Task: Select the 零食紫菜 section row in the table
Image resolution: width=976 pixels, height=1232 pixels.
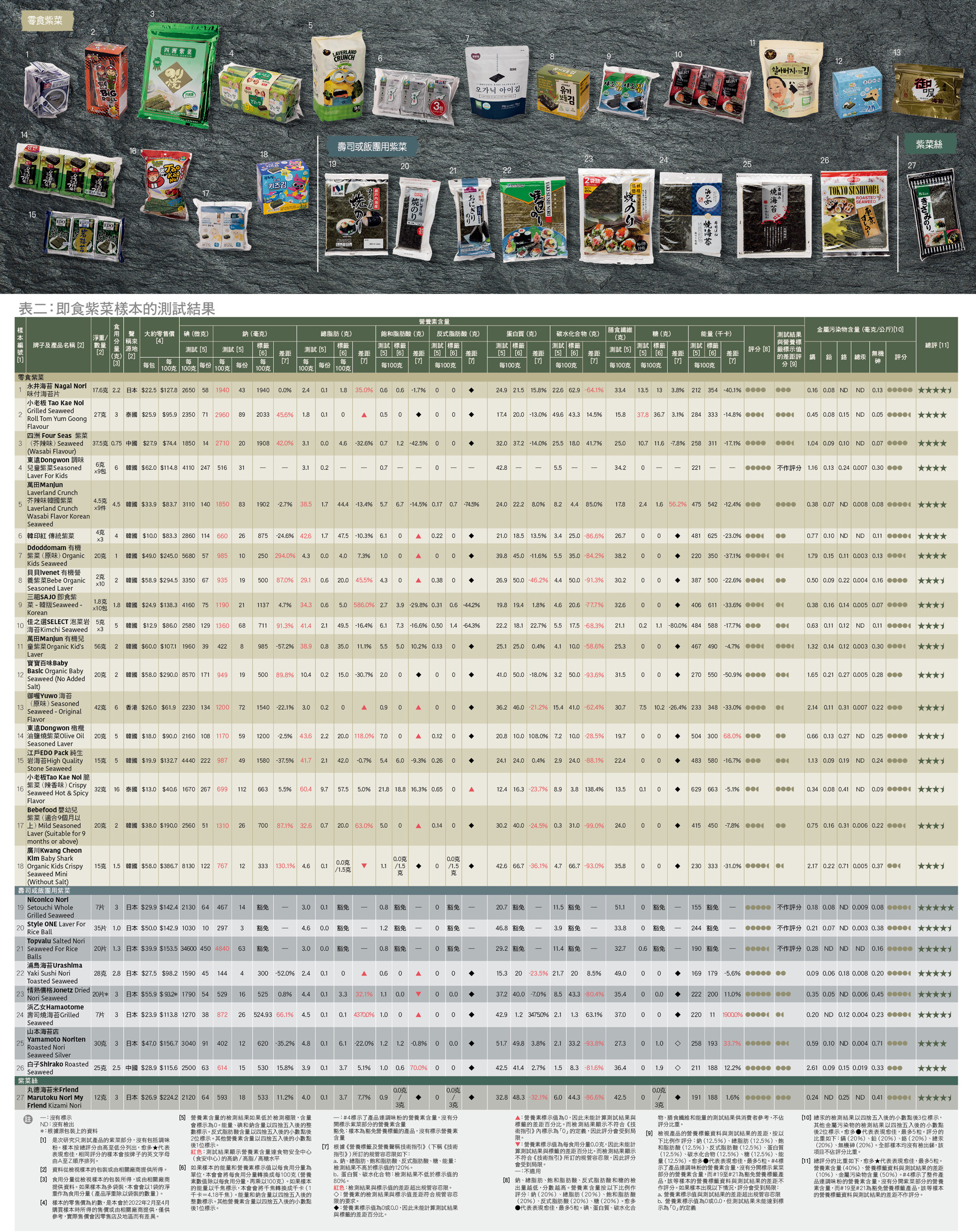Action: coord(486,377)
